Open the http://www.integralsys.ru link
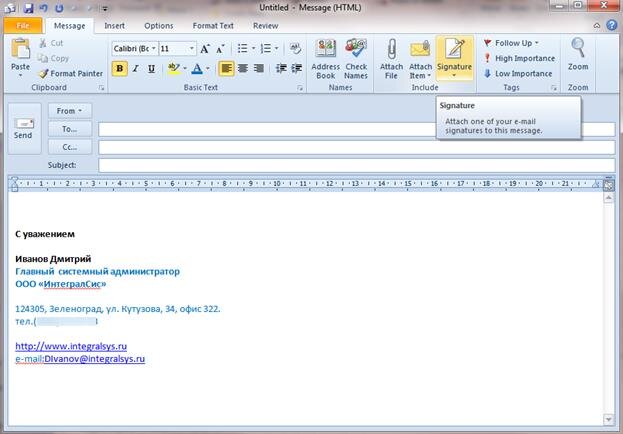This screenshot has height=434, width=623. click(x=71, y=346)
